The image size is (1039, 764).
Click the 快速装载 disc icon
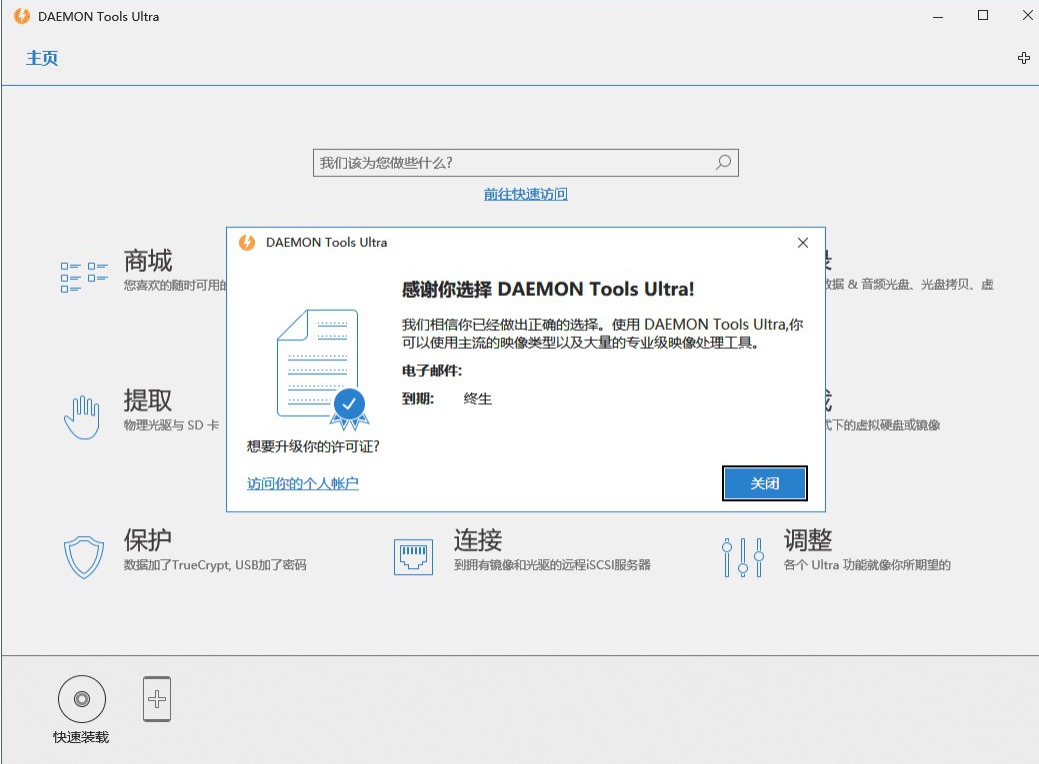tap(82, 699)
